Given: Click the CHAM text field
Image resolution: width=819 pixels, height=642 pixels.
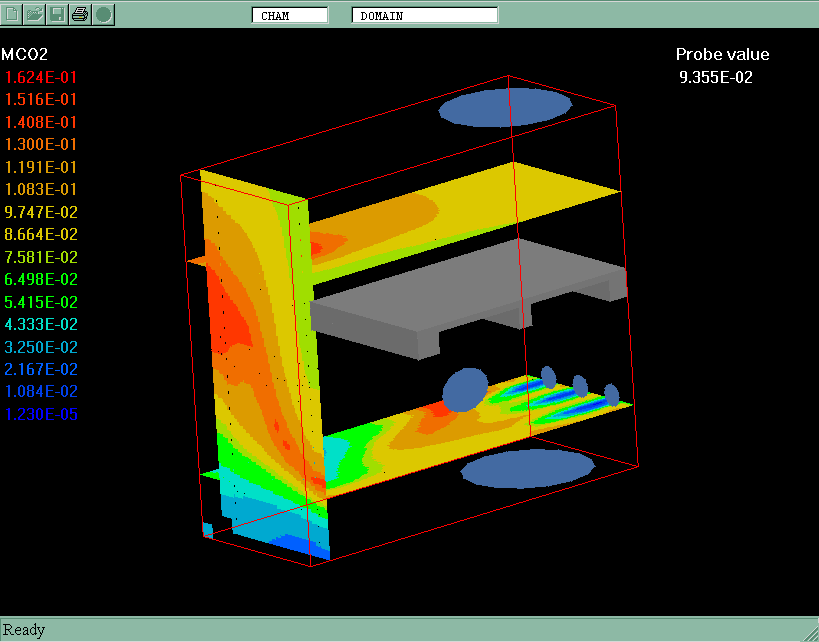Looking at the screenshot, I should tap(290, 15).
